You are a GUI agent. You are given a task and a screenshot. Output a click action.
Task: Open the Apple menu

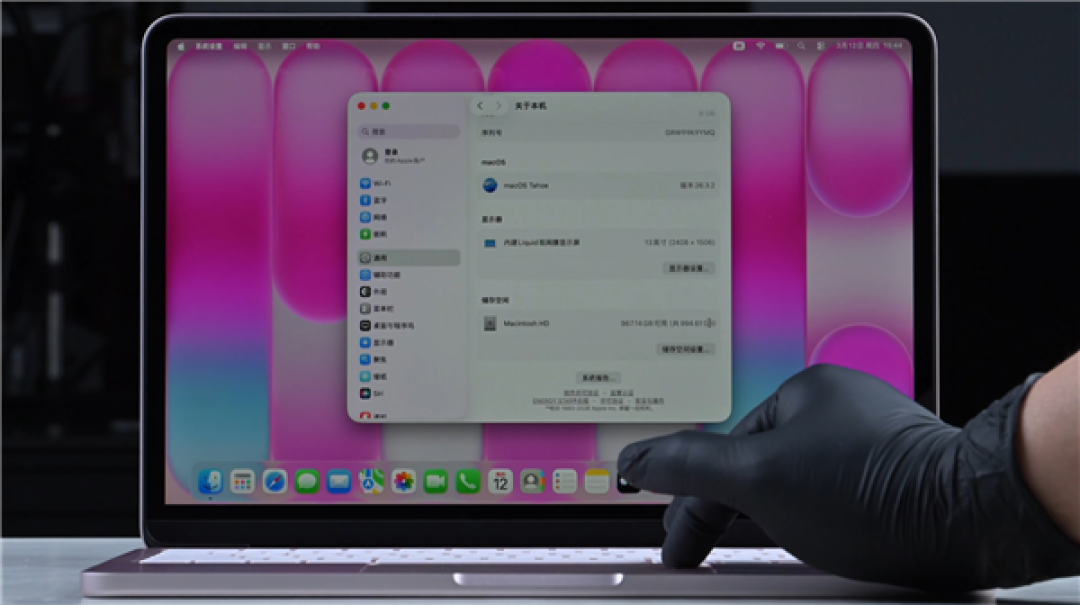(181, 46)
